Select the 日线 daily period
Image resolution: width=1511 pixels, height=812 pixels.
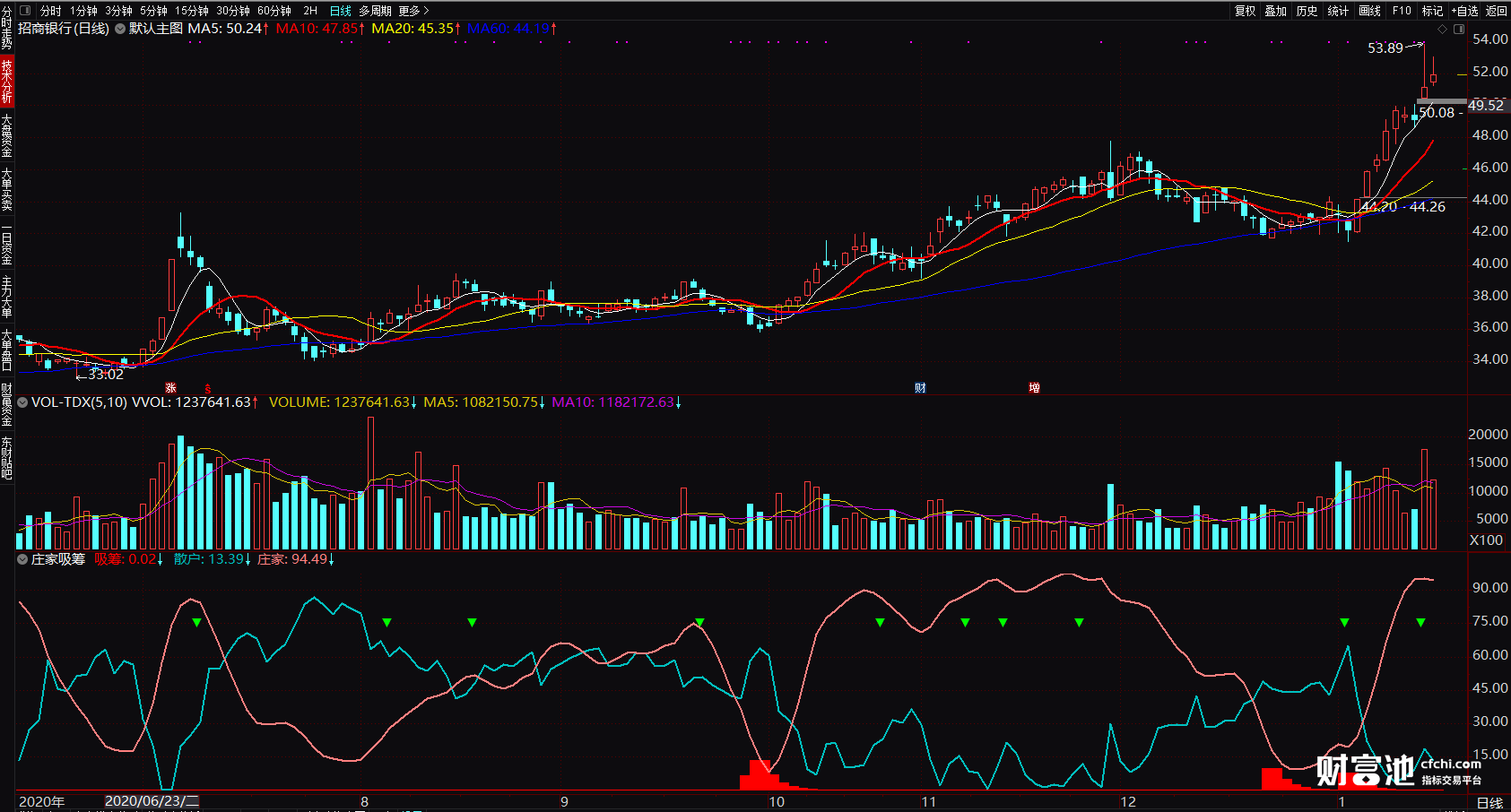(341, 11)
